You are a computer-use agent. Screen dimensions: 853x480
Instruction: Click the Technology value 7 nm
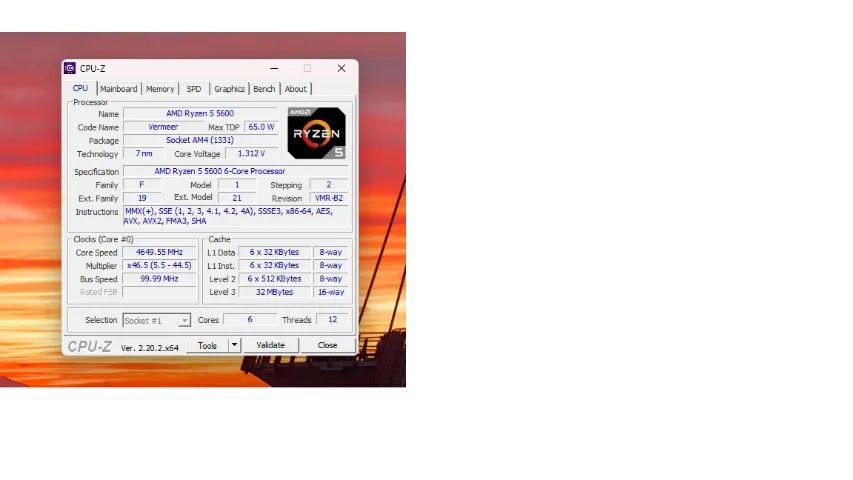click(144, 153)
